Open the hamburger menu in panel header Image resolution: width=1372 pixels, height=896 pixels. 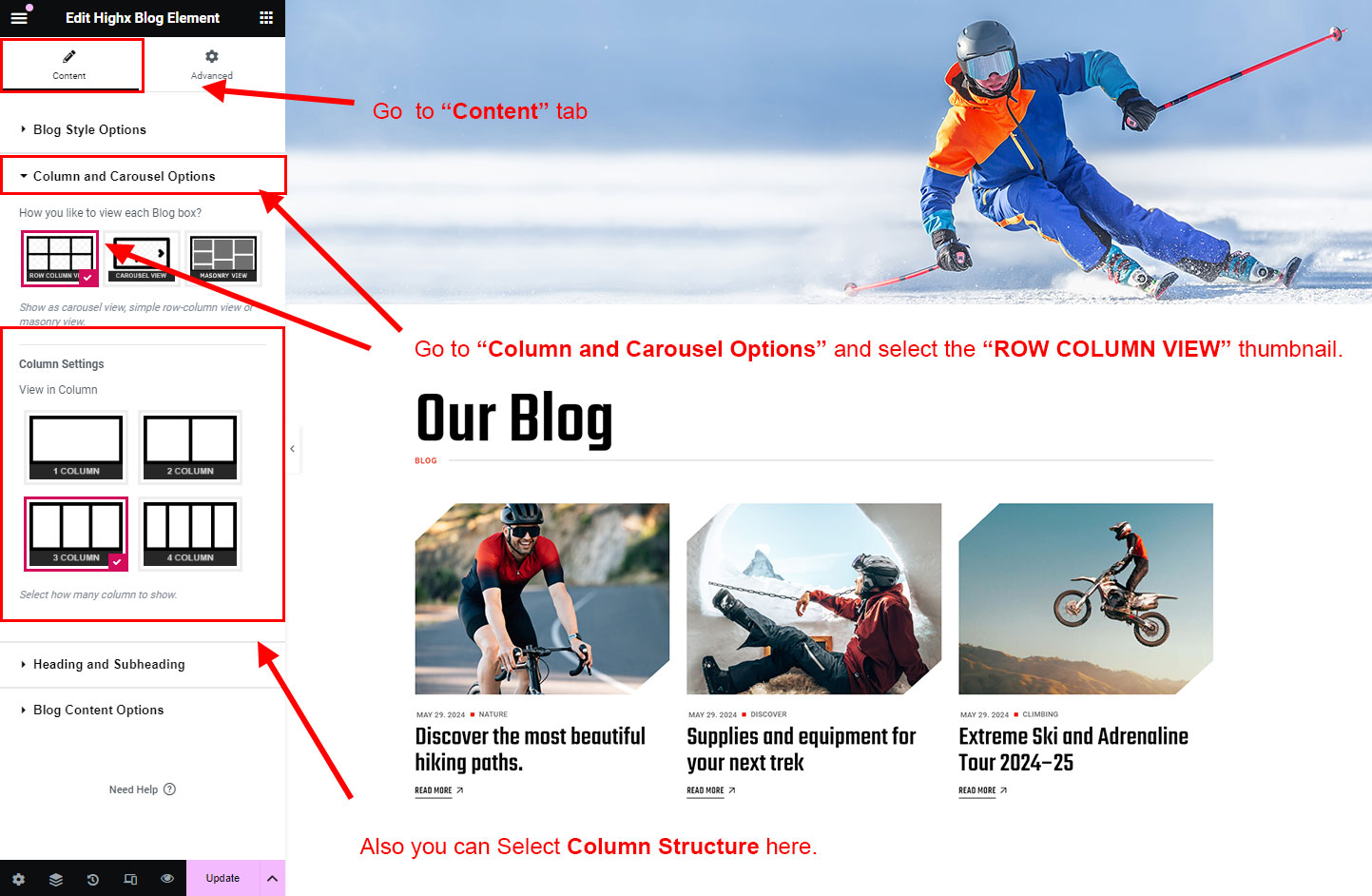19,18
